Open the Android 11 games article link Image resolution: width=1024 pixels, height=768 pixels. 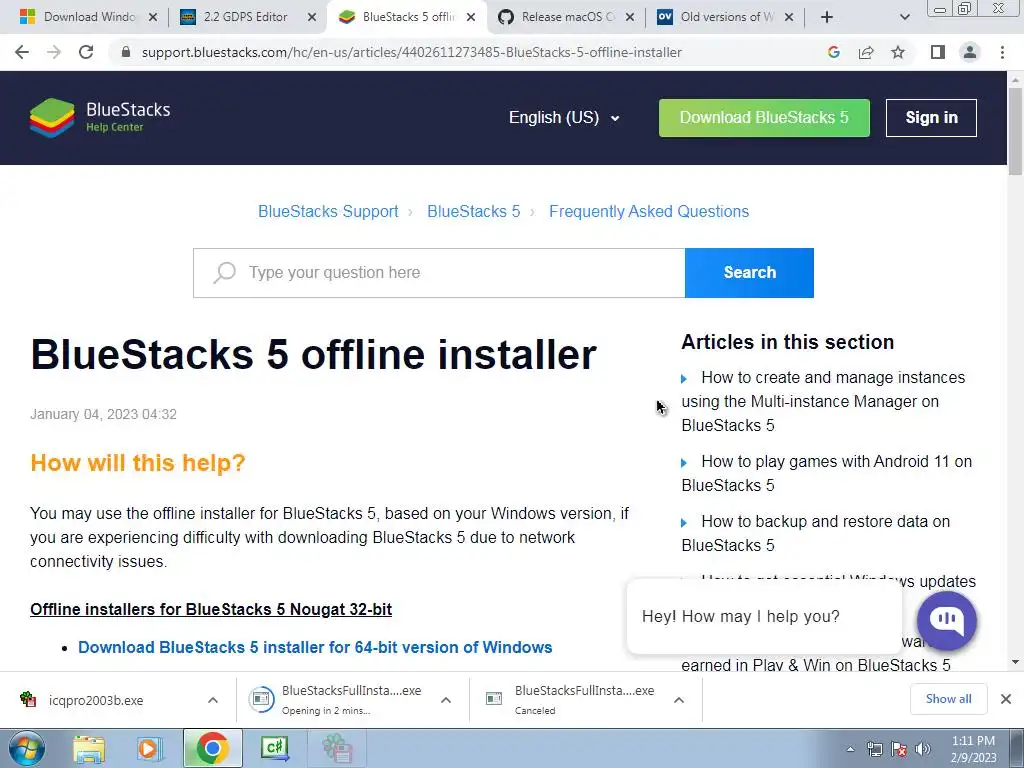point(826,473)
